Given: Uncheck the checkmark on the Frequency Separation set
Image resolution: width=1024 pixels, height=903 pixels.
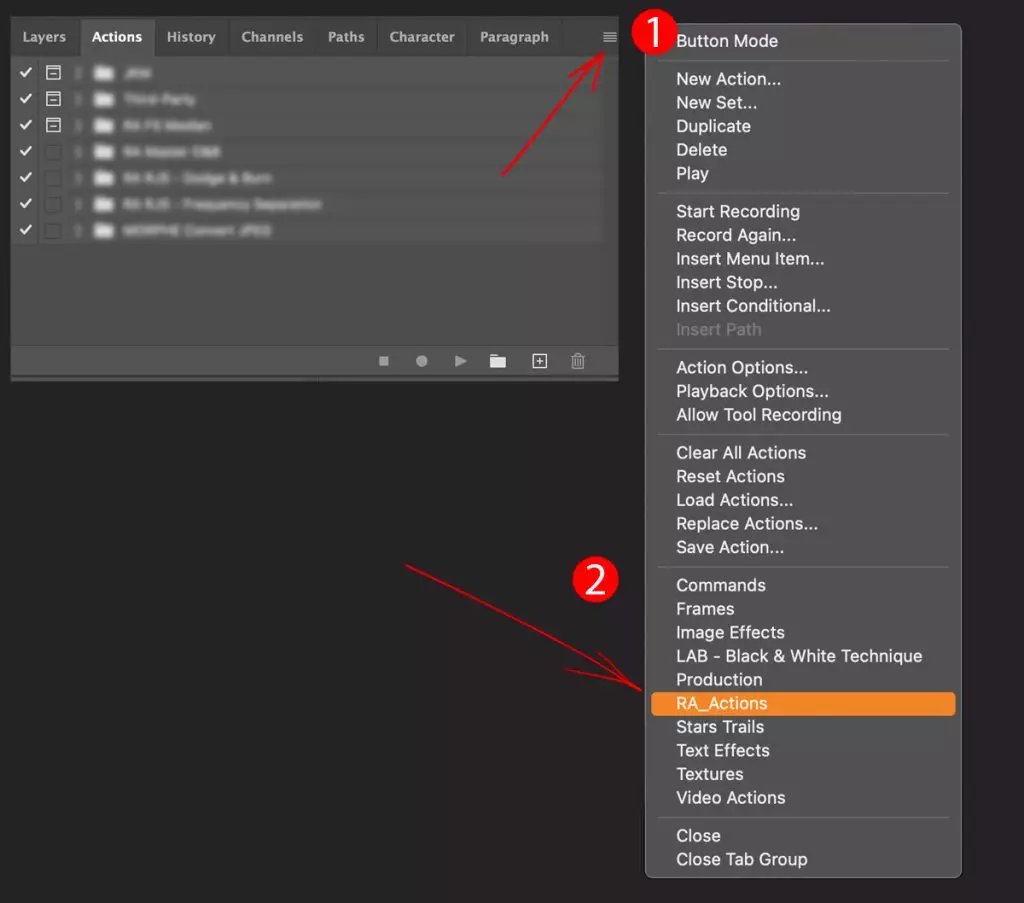Looking at the screenshot, I should point(25,204).
